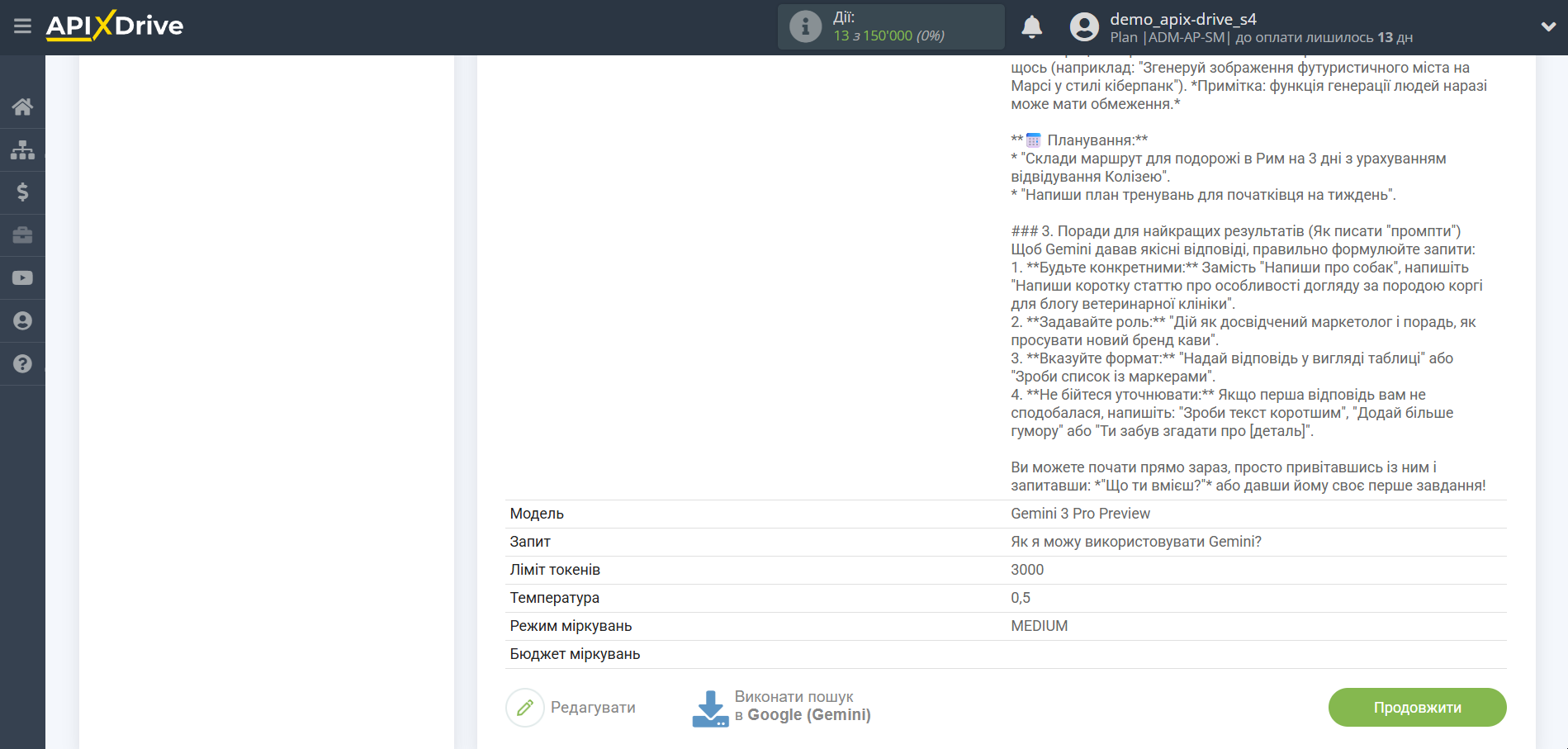
Task: Open the connections diagram icon in sidebar
Action: pos(22,149)
